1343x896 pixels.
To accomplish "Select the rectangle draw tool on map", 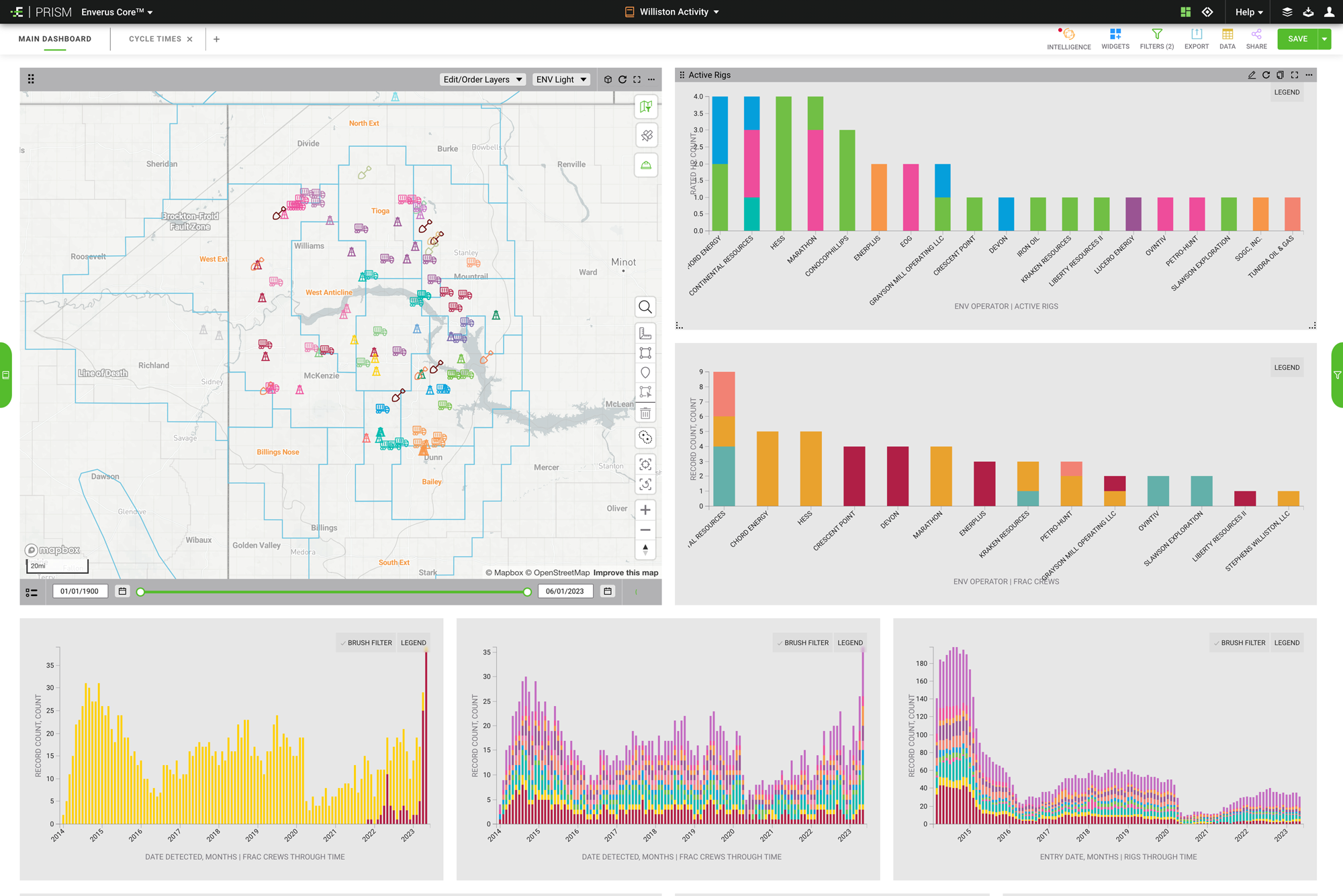I will [x=645, y=353].
